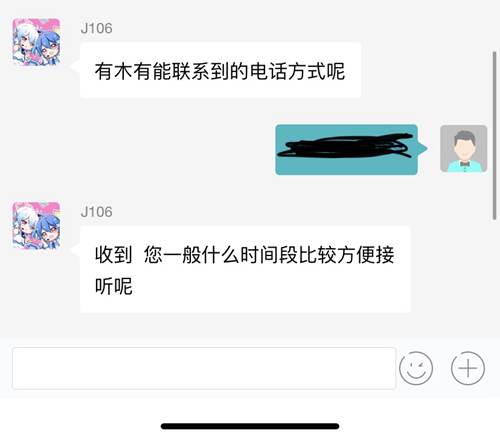Tap empty space left of the teal bubble
The image size is (500, 439).
click(x=137, y=149)
